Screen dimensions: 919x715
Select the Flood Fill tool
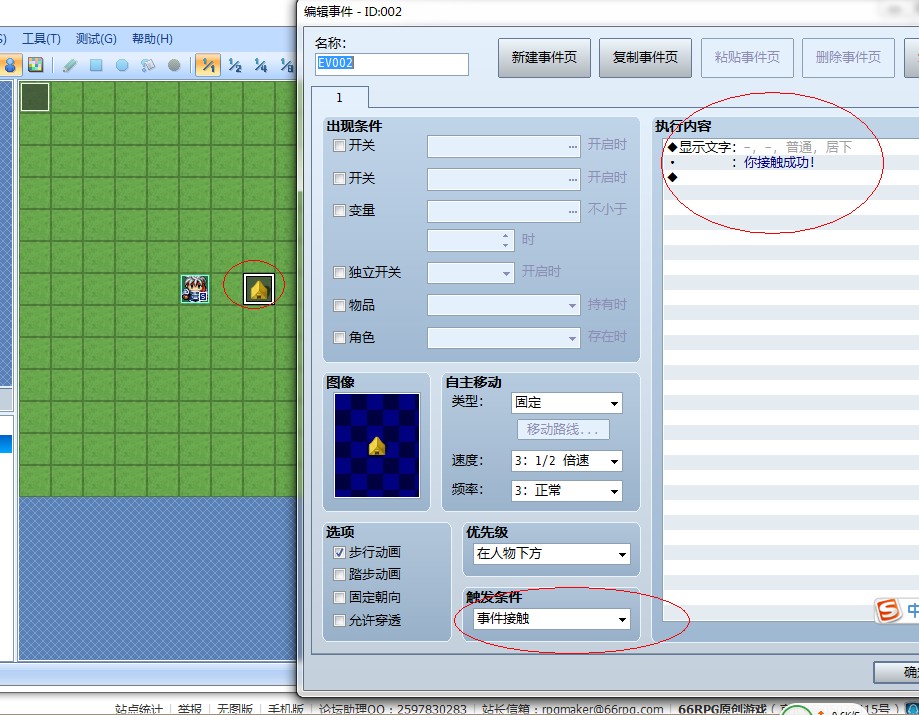point(148,65)
